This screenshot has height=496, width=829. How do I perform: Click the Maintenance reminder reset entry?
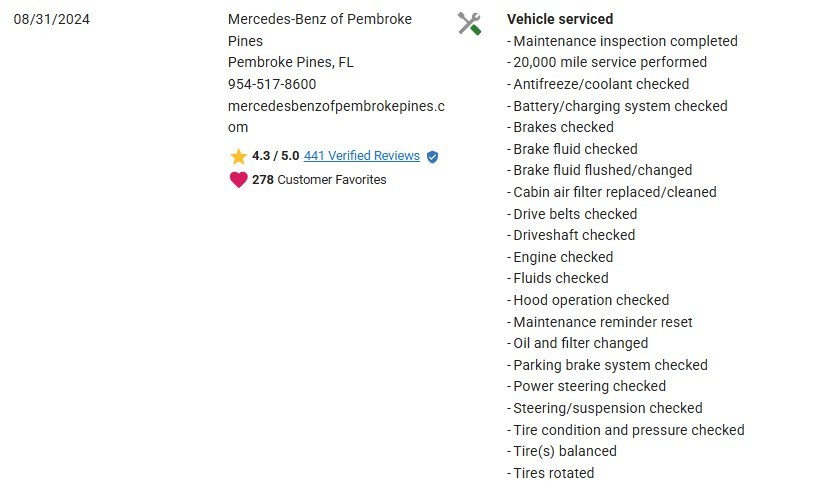[602, 322]
